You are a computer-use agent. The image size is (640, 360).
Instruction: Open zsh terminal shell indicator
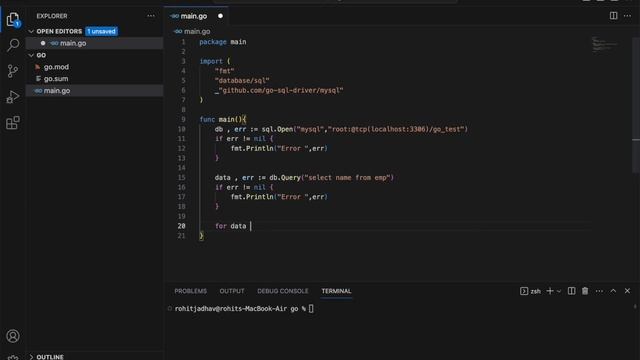tap(530, 291)
